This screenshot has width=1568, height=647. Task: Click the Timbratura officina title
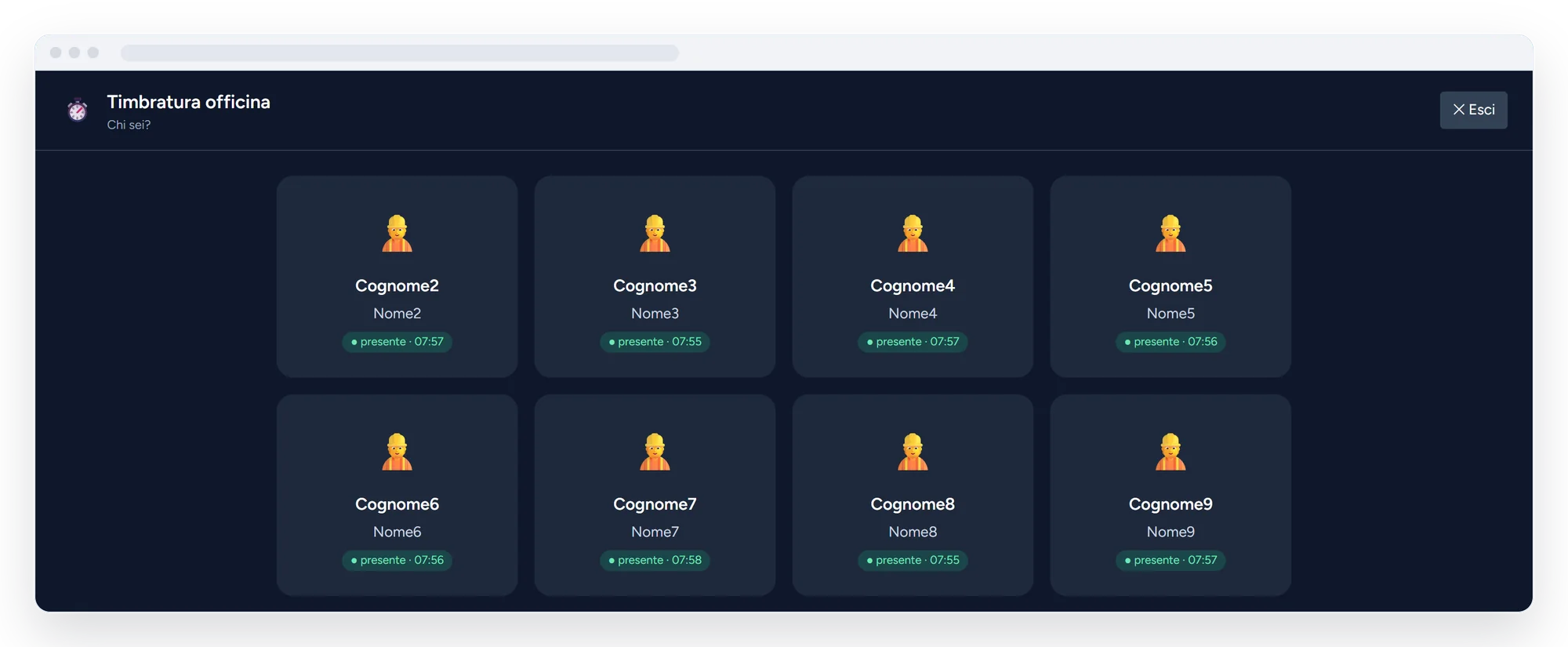(188, 102)
